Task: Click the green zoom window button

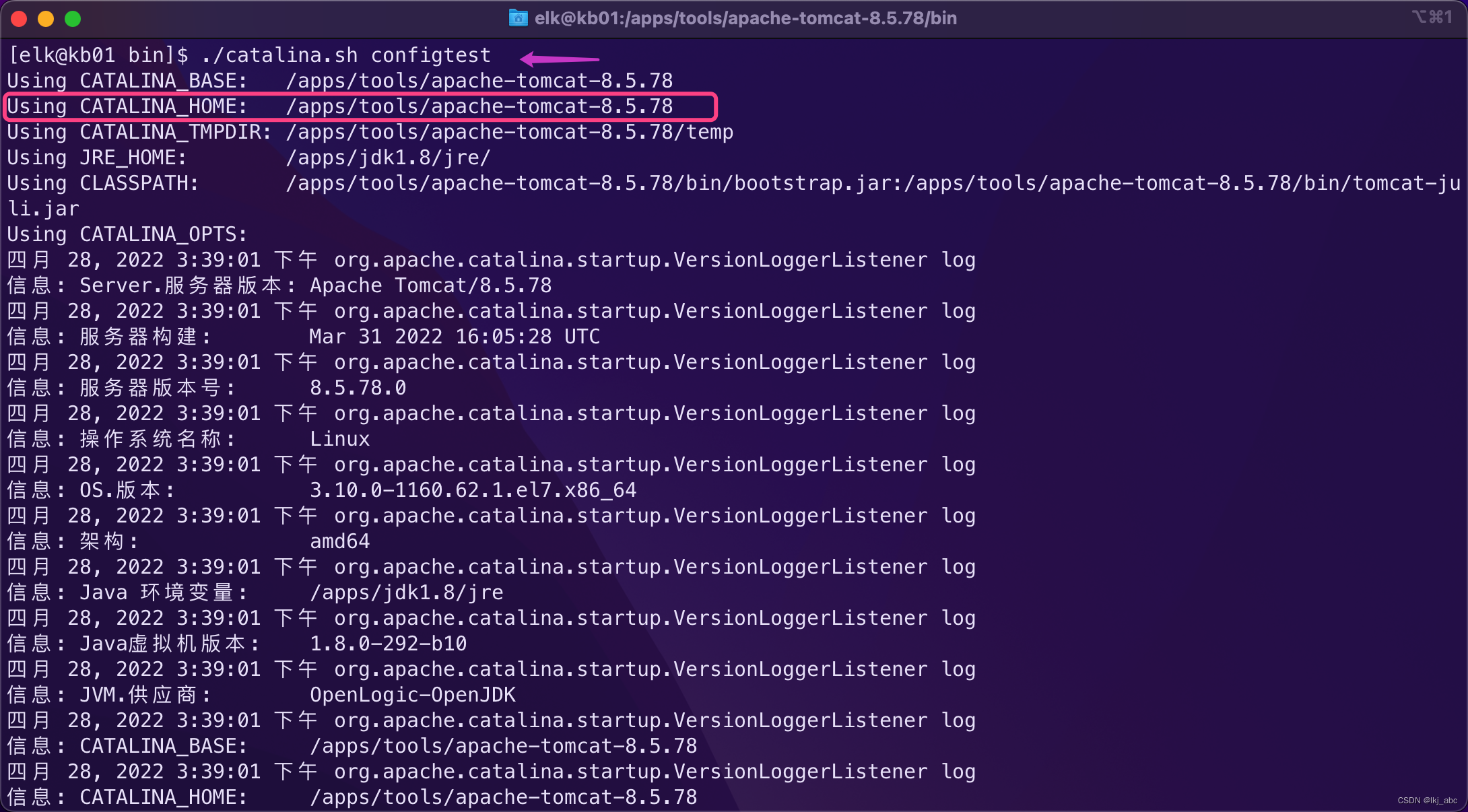Action: (x=73, y=19)
